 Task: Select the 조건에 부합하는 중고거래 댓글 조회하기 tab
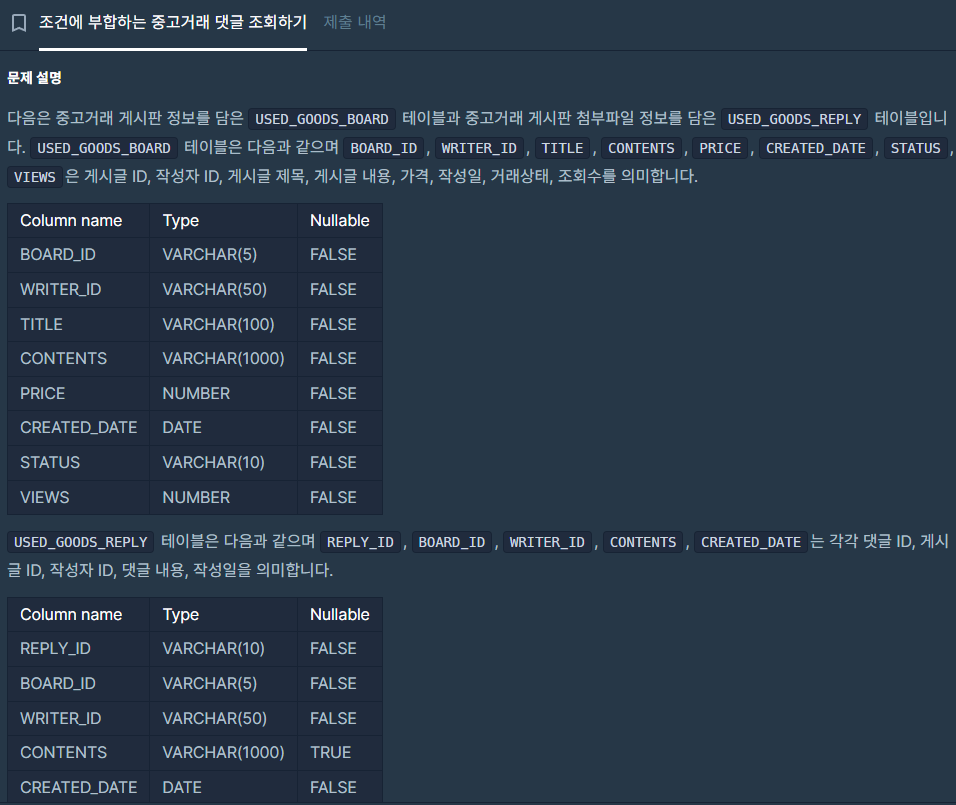pos(173,23)
